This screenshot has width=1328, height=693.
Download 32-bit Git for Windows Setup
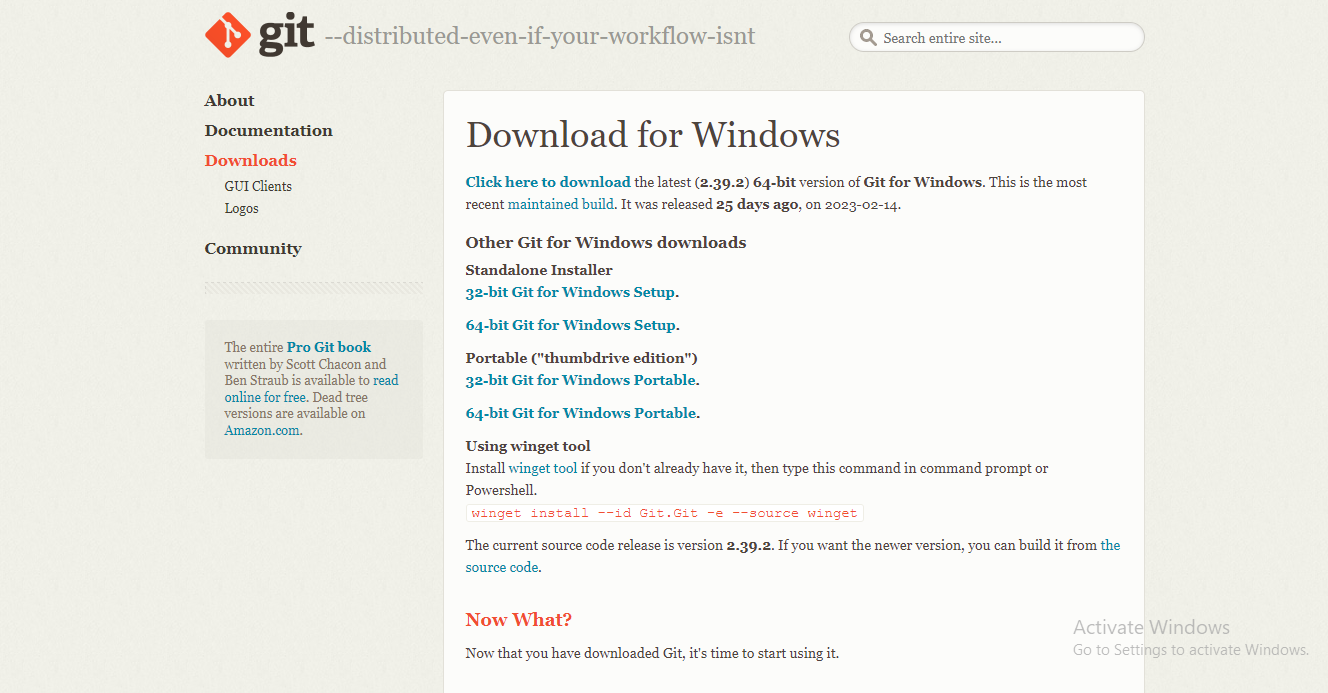[570, 292]
